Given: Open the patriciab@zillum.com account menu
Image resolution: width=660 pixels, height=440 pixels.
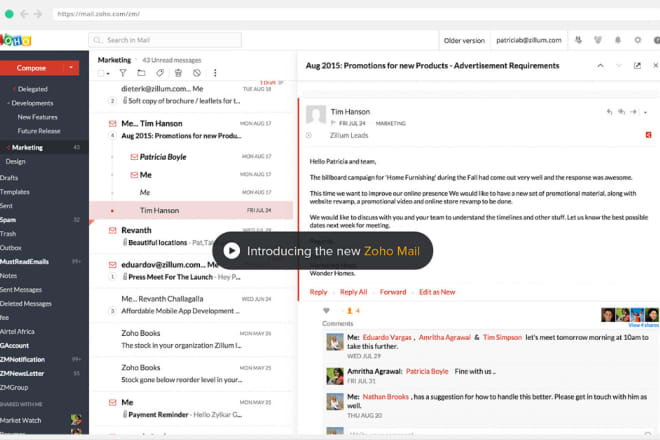Looking at the screenshot, I should tap(529, 40).
